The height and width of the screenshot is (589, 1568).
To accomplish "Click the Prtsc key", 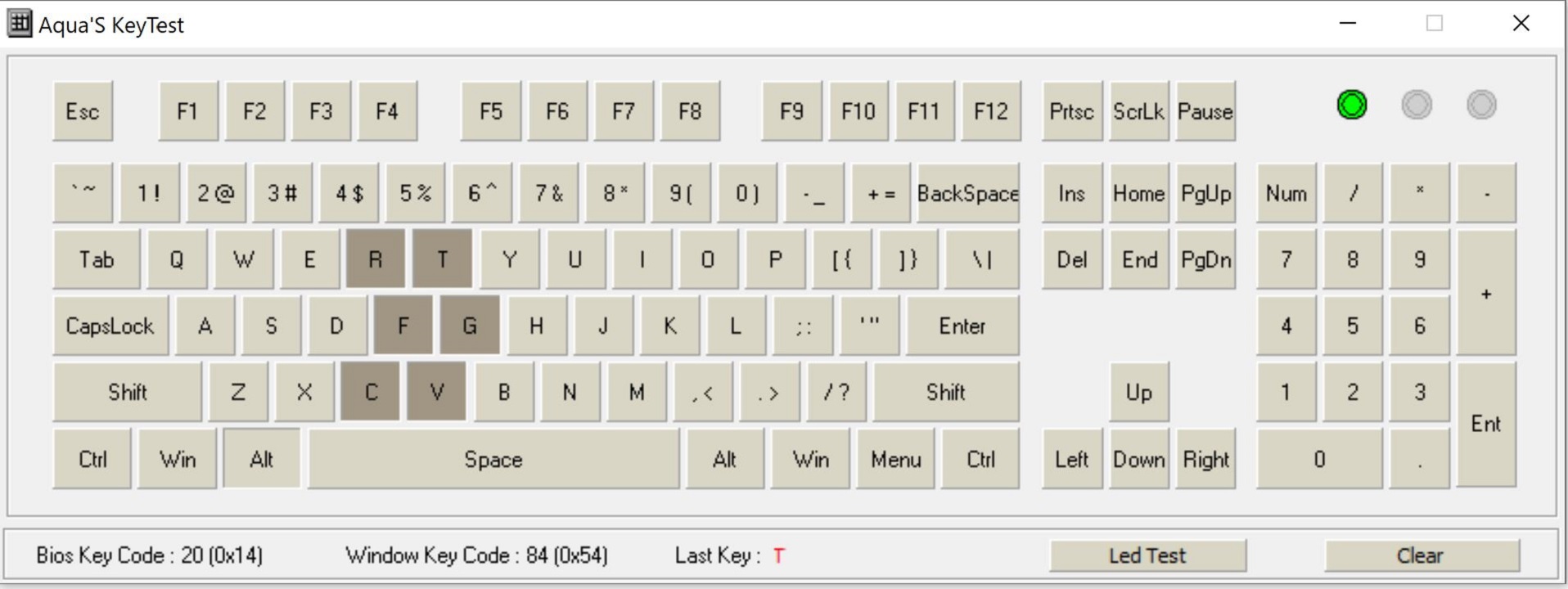I will pos(1072,111).
